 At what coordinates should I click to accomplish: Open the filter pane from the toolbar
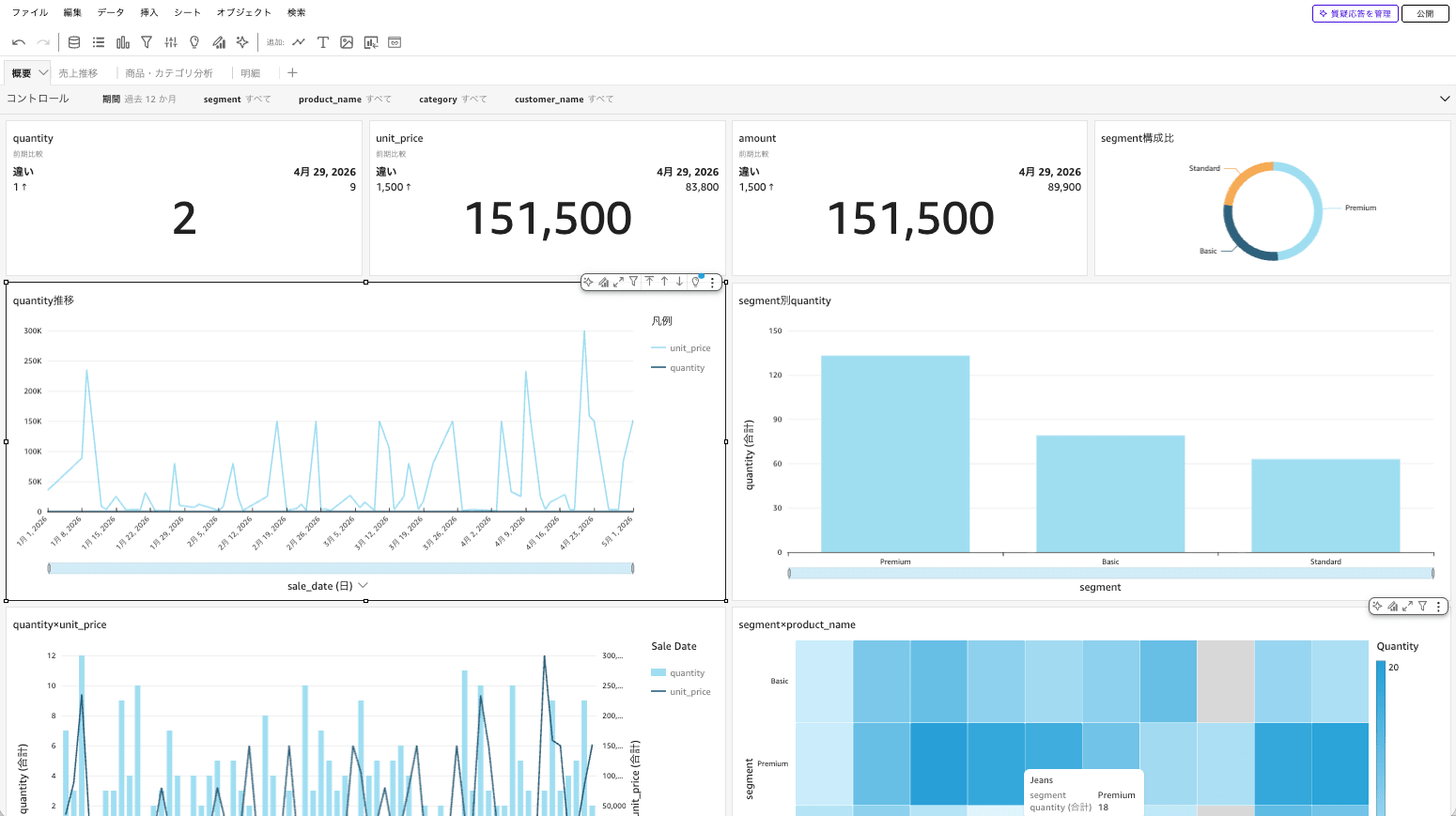pos(147,42)
